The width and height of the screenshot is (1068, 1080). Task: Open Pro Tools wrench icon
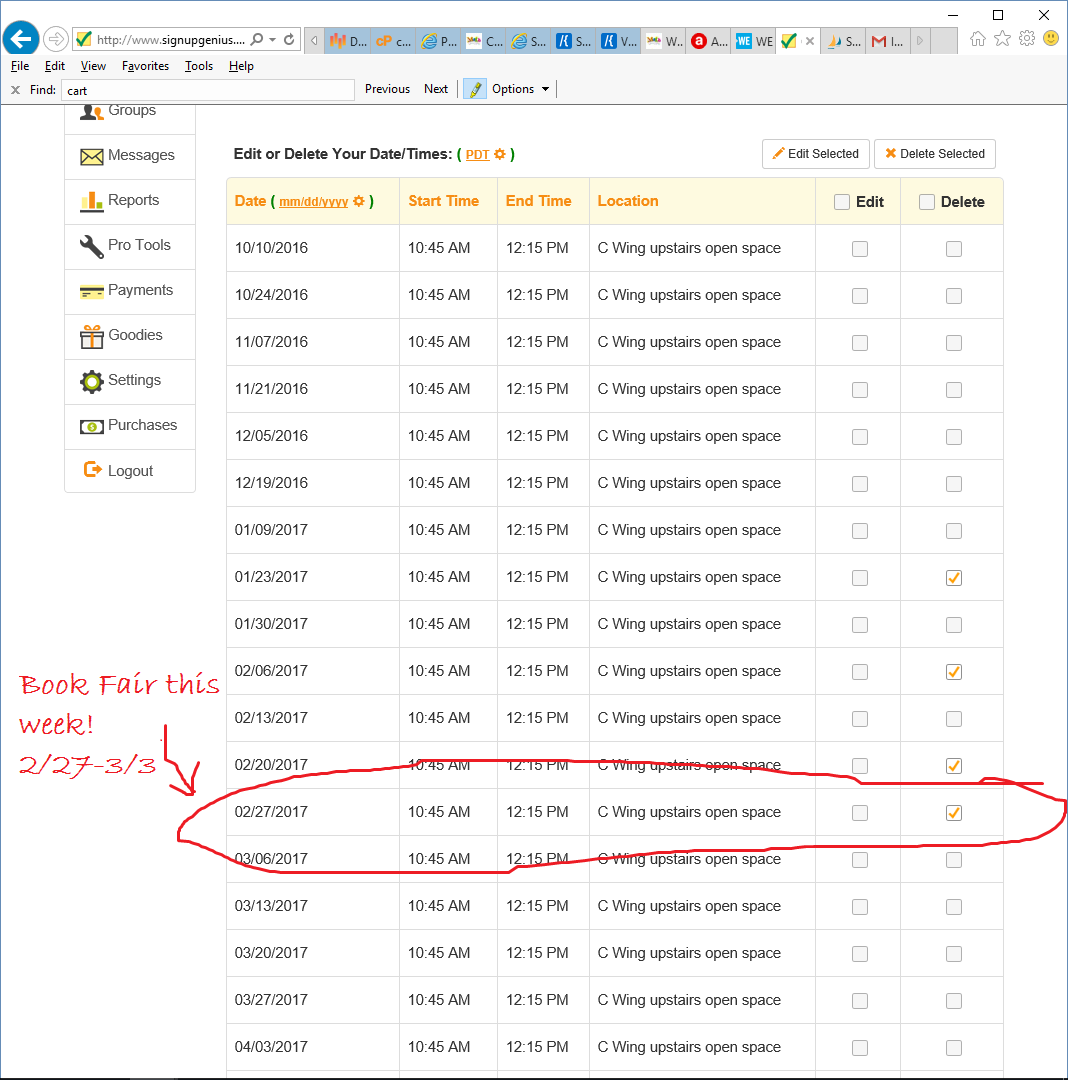92,246
